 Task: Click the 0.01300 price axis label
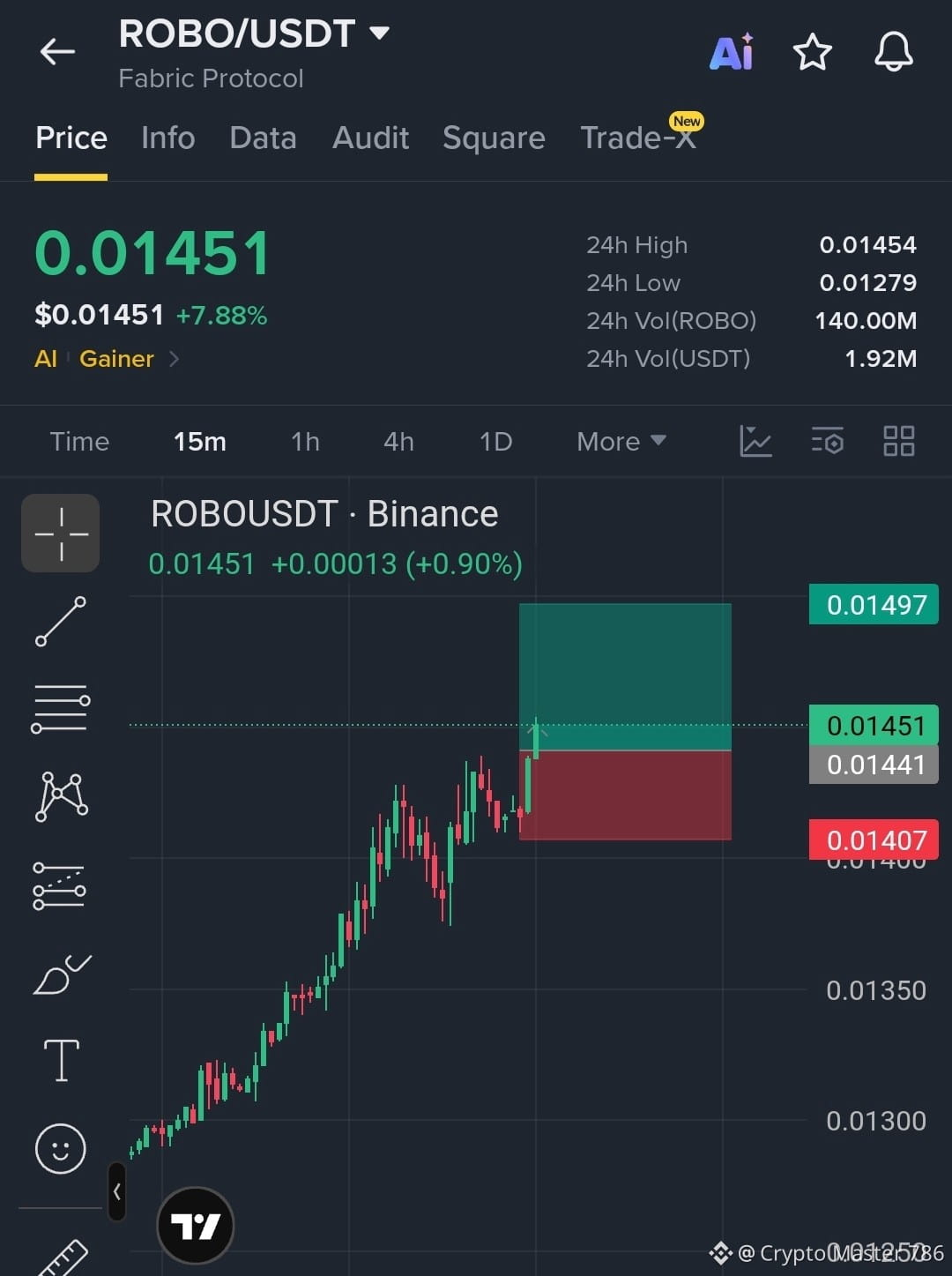click(876, 1121)
